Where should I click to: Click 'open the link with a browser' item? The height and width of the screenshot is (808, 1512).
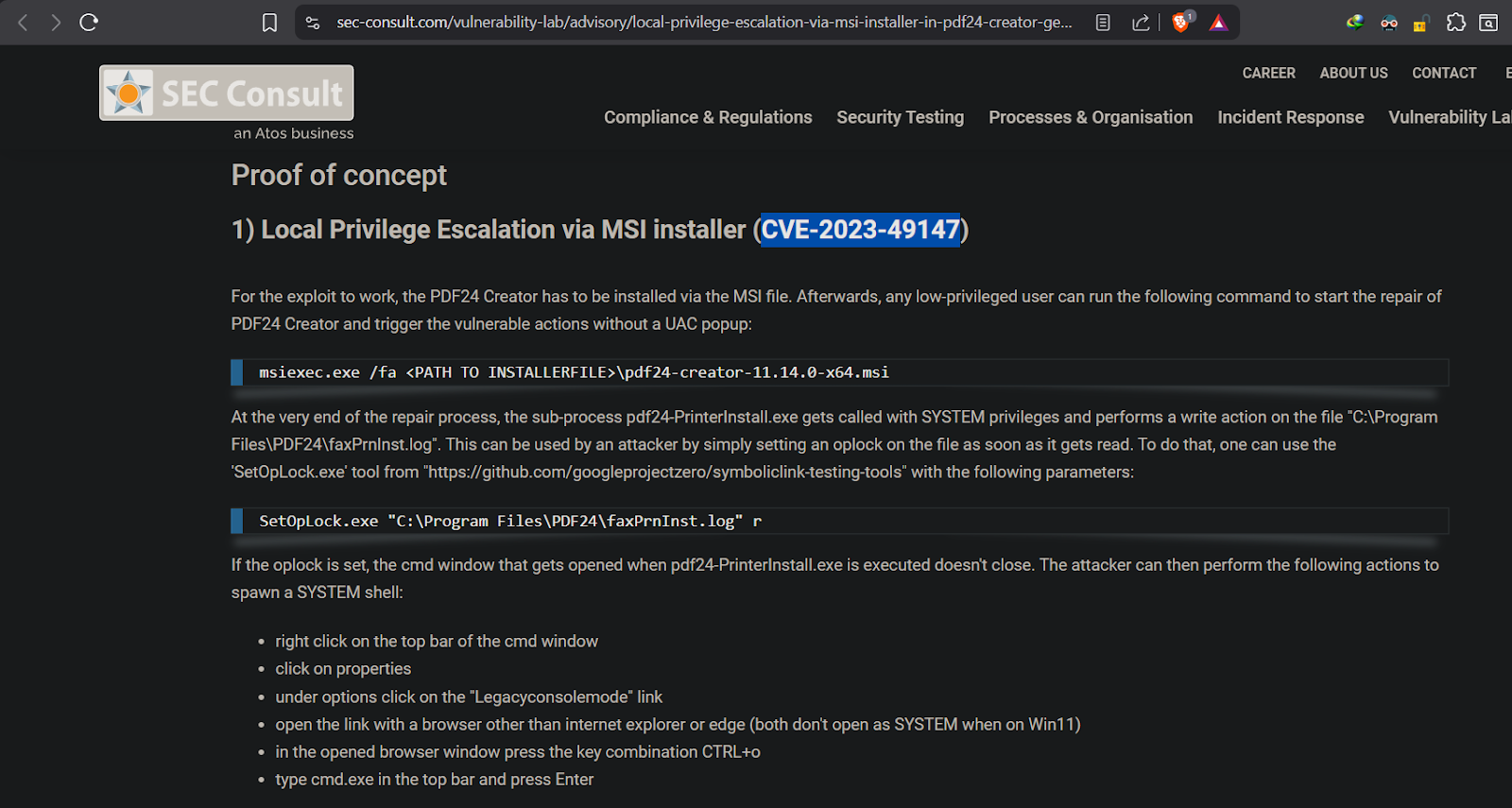pyautogui.click(x=678, y=725)
